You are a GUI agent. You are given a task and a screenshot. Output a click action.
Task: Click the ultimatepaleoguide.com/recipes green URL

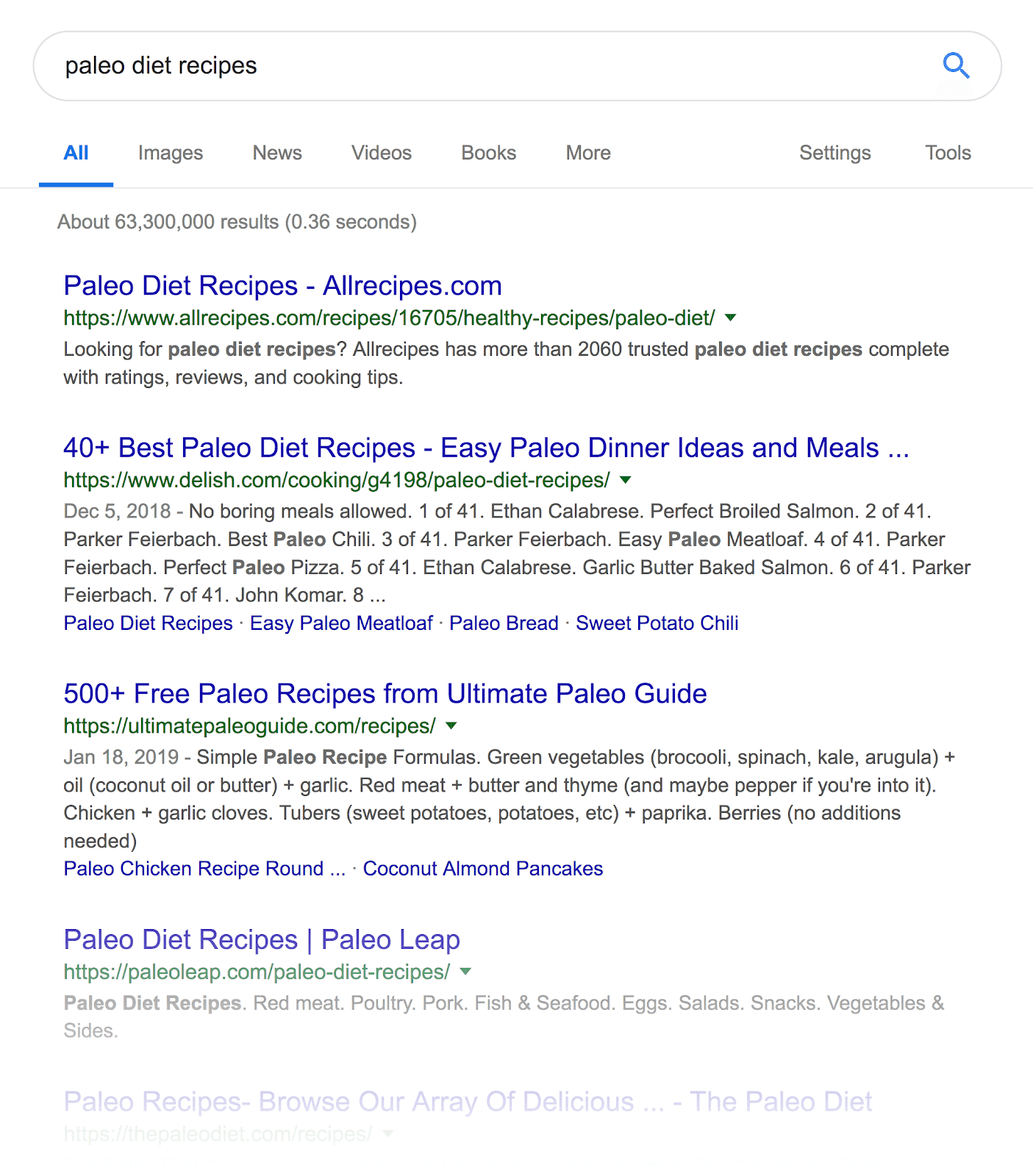(250, 726)
